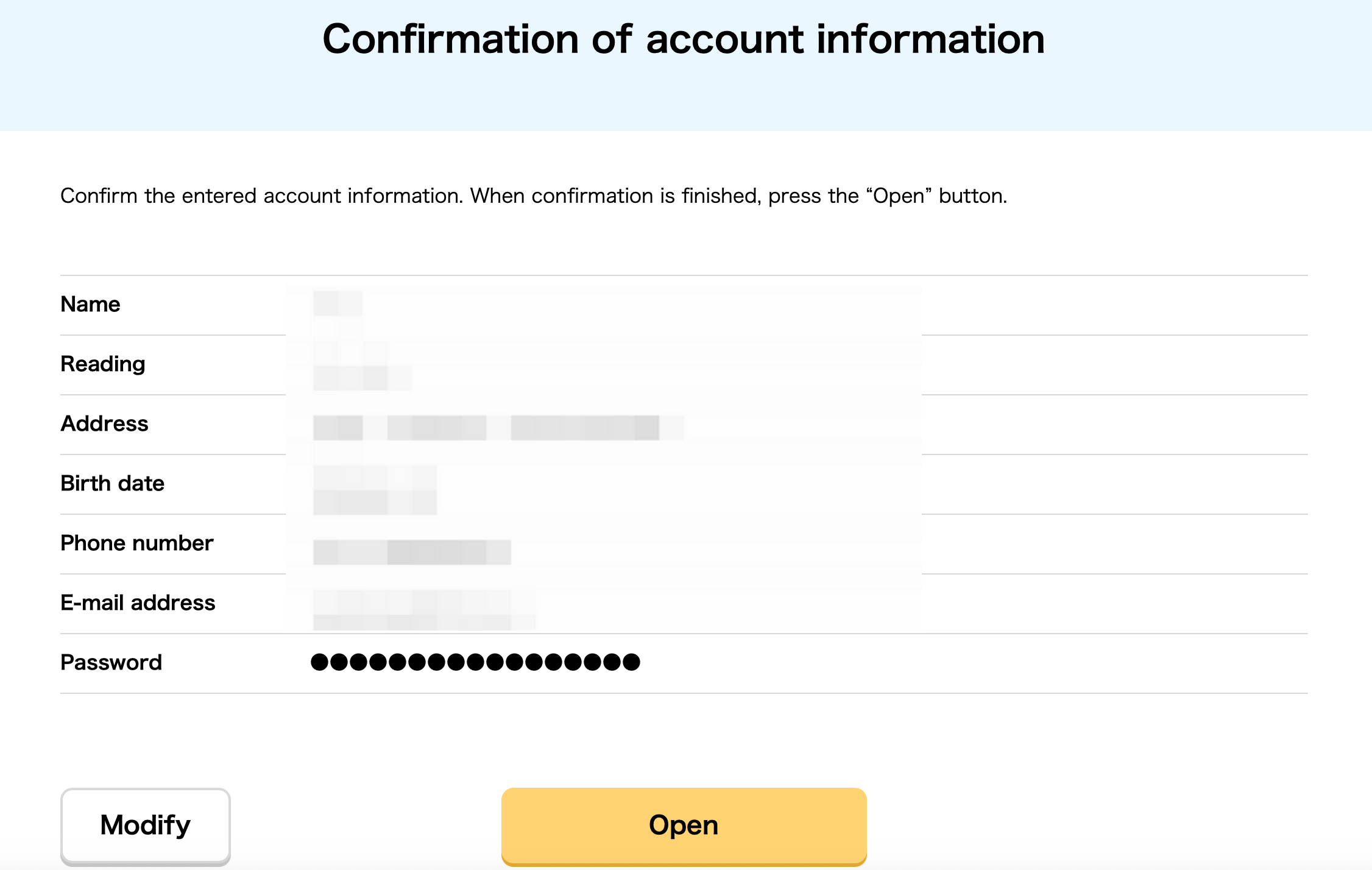This screenshot has height=870, width=1372.
Task: Click the confirm instruction sentence text
Action: pos(533,196)
